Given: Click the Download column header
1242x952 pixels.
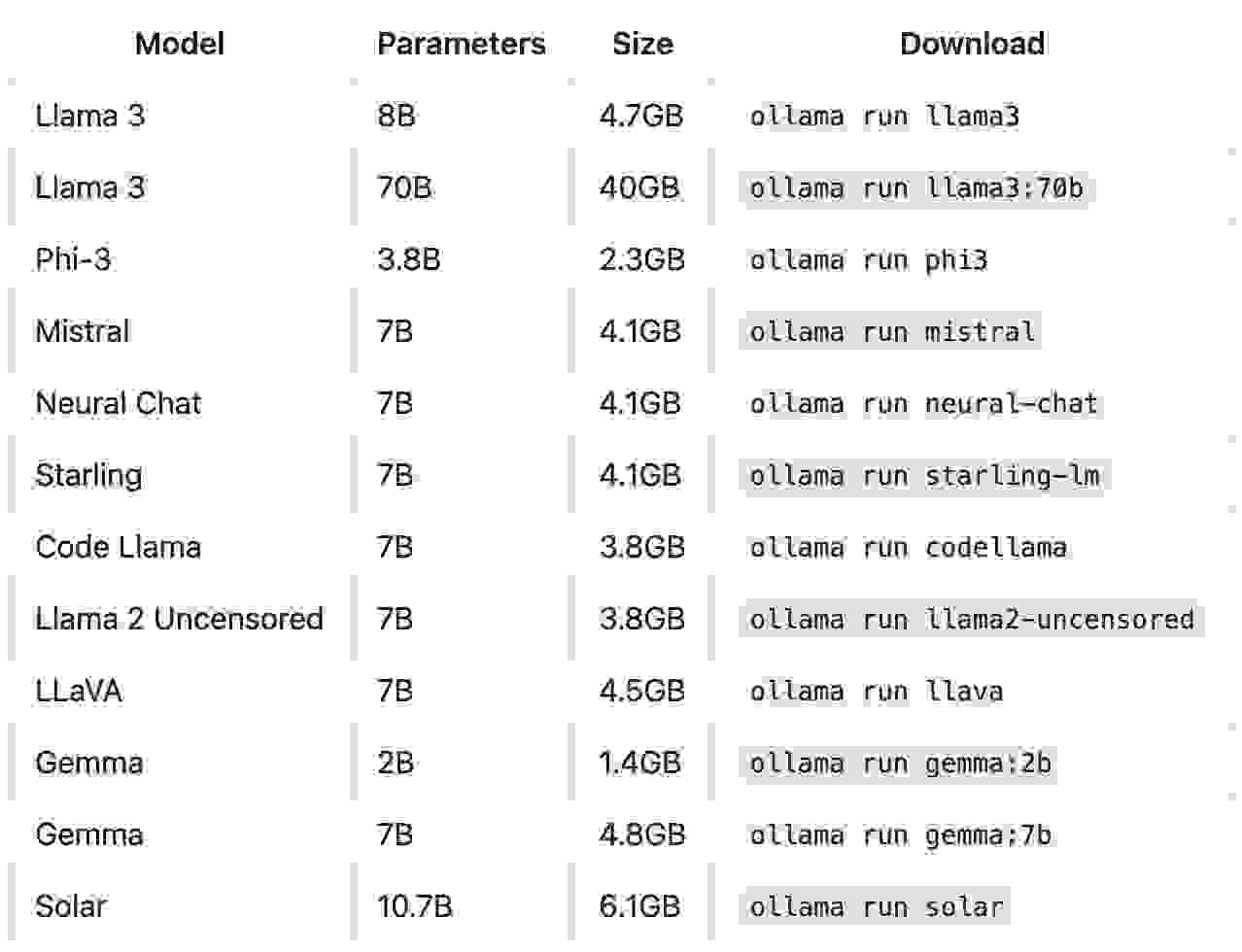Looking at the screenshot, I should (973, 44).
